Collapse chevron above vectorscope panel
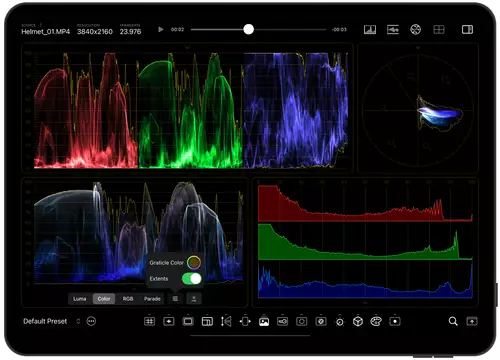Image resolution: width=500 pixels, height=360 pixels. (x=418, y=48)
